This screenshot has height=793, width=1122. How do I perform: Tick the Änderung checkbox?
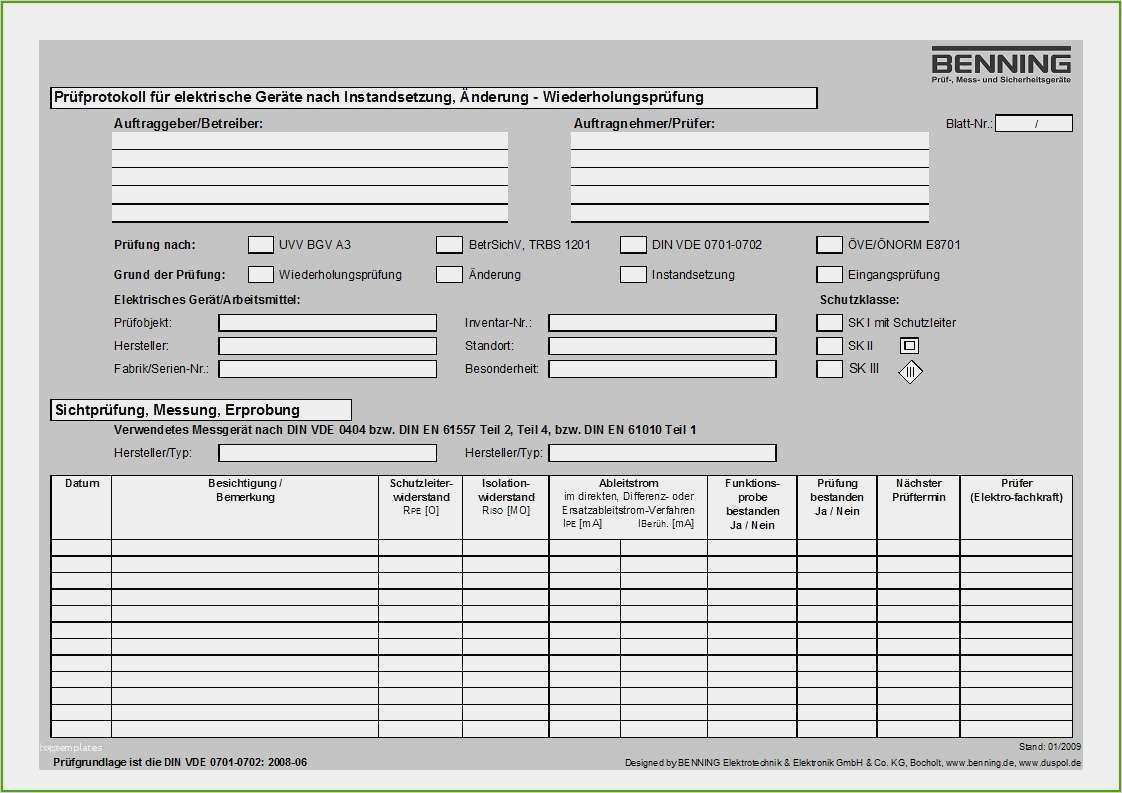pos(449,274)
